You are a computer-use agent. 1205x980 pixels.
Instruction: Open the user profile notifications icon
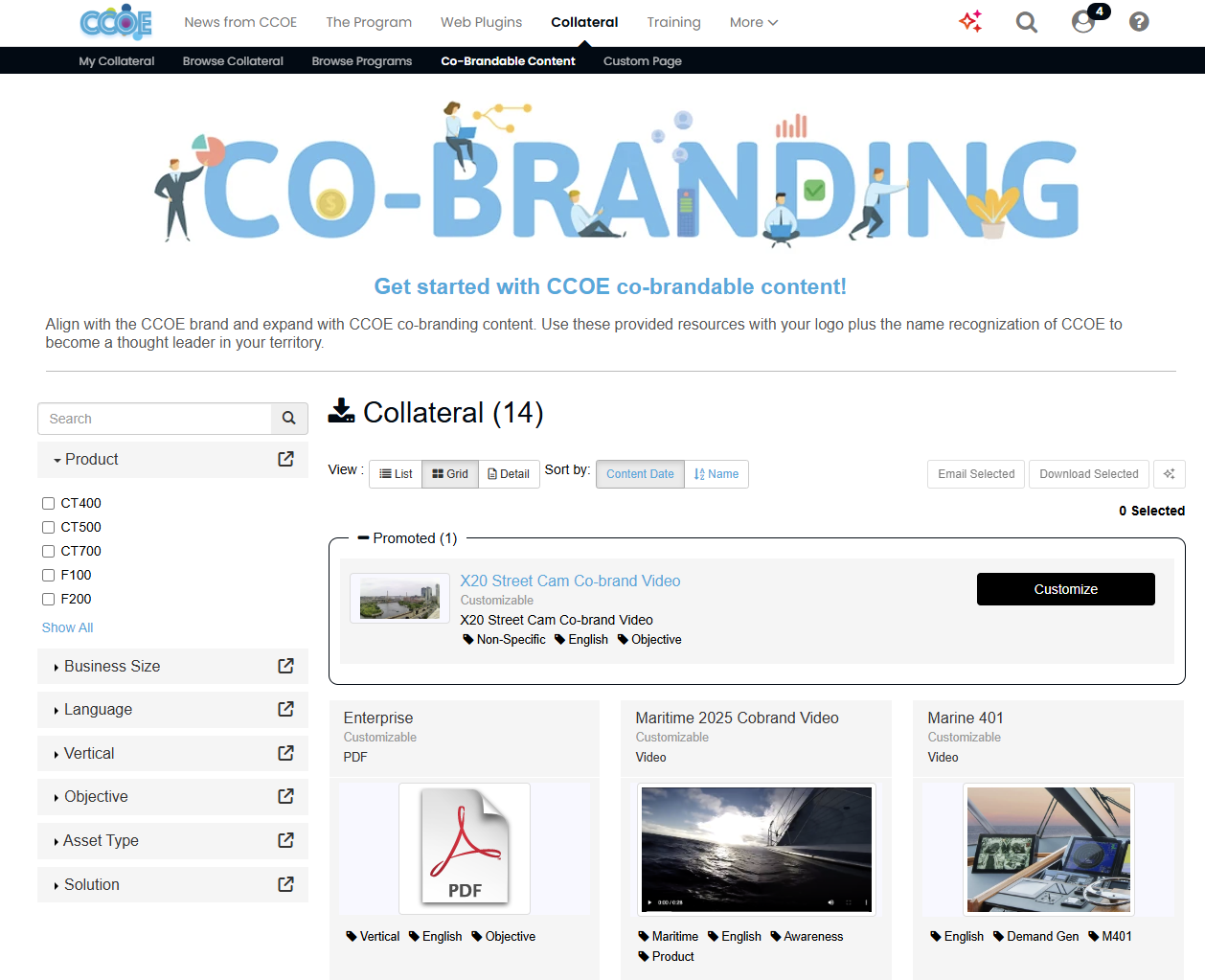coord(1083,21)
